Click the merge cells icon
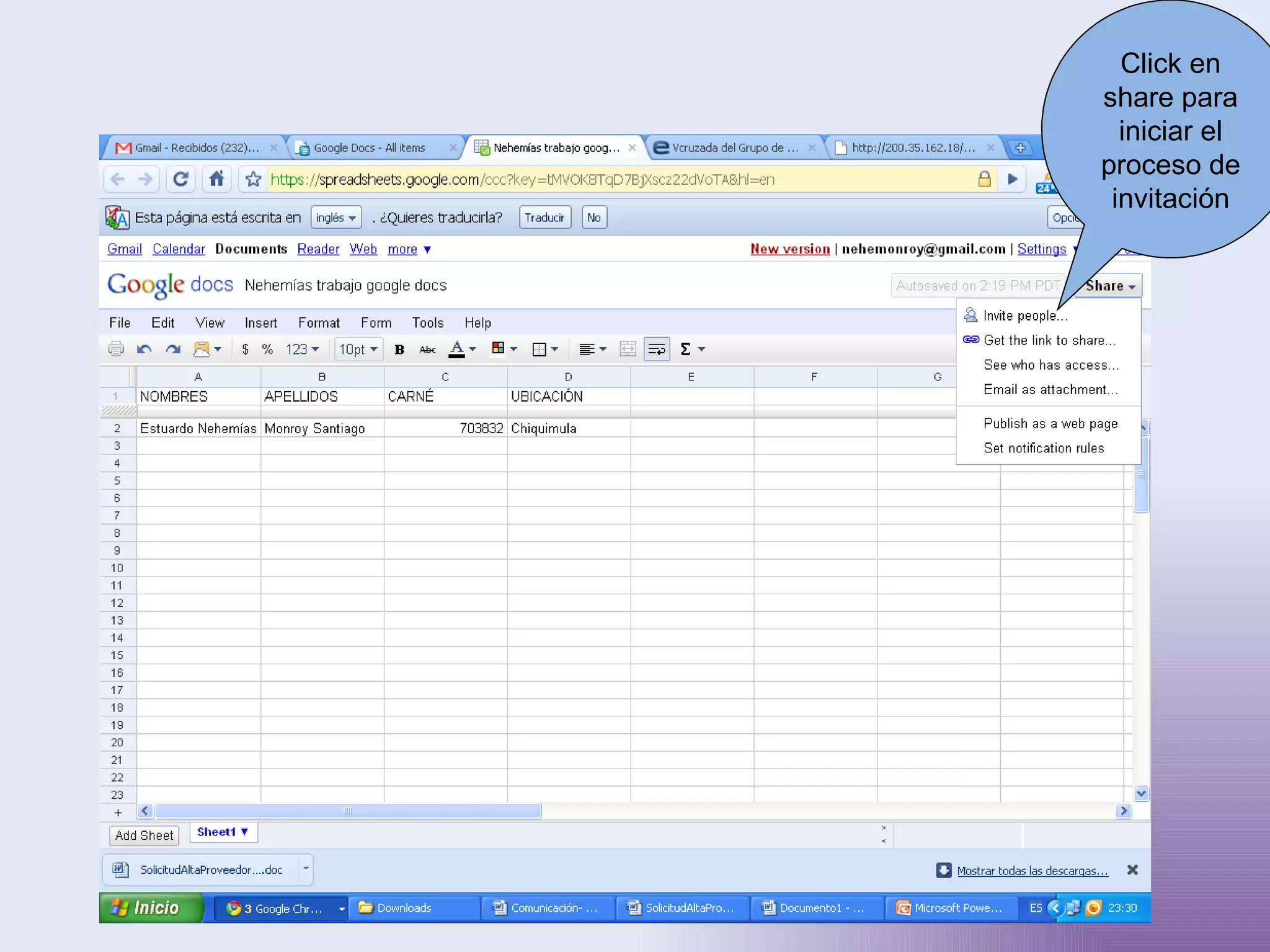The image size is (1270, 952). (x=628, y=349)
